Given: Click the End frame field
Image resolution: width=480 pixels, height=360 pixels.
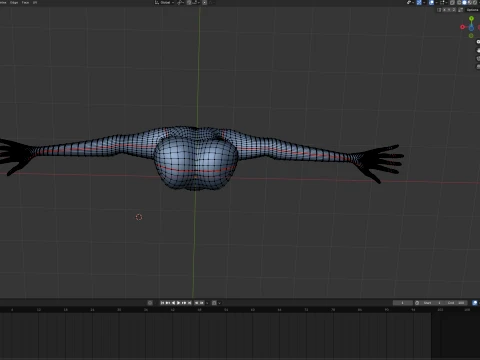Looking at the screenshot, I should tap(456, 303).
